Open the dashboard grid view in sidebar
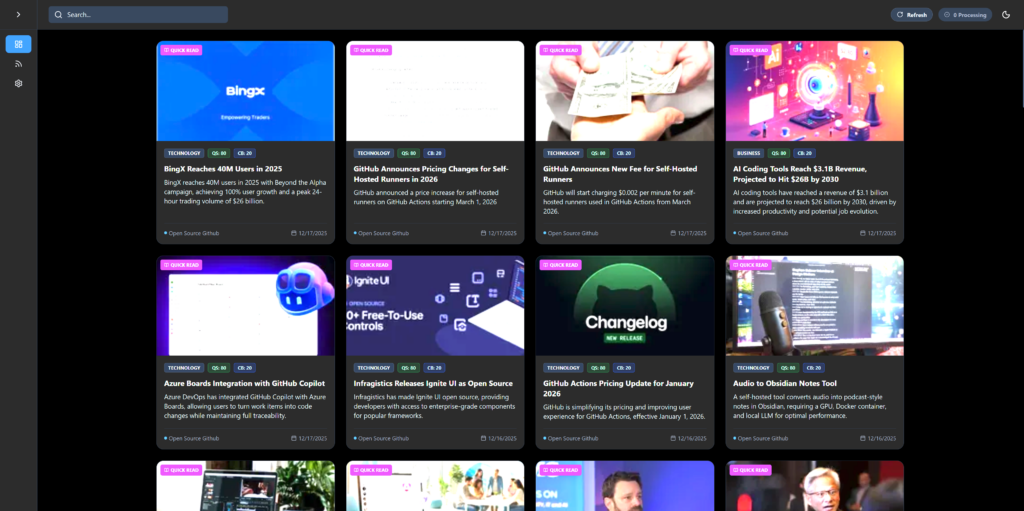Viewport: 1024px width, 511px height. 18,44
